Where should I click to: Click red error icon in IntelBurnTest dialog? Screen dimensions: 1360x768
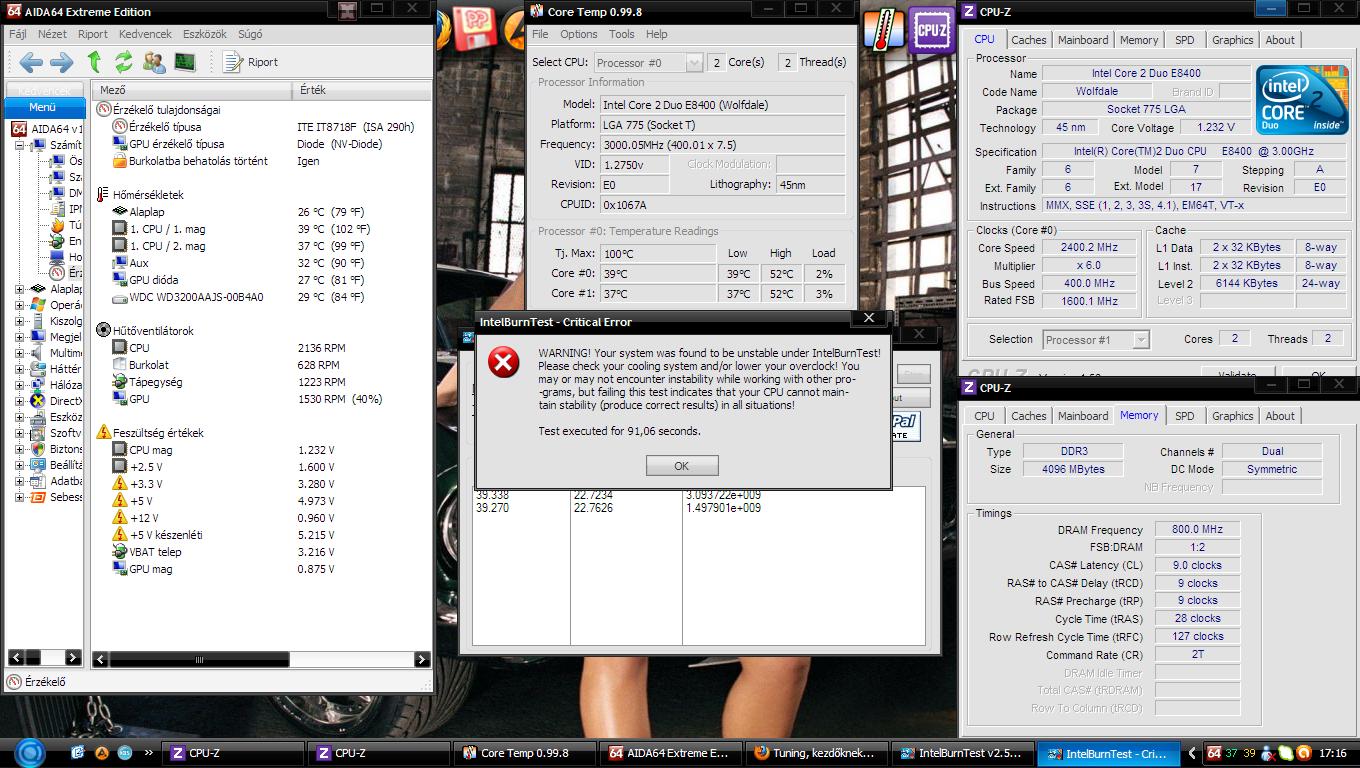(504, 363)
